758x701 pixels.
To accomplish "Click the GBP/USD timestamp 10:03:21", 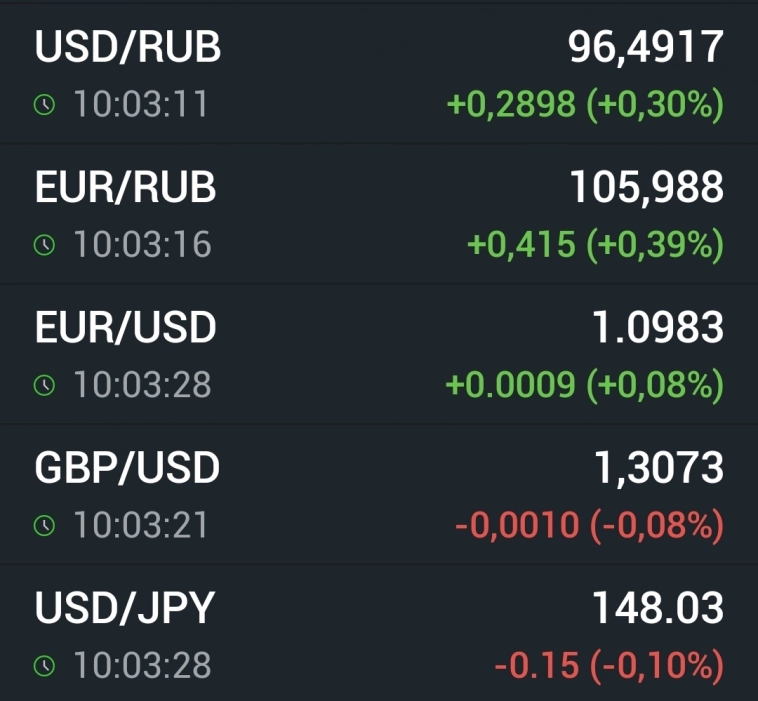I will [x=140, y=525].
